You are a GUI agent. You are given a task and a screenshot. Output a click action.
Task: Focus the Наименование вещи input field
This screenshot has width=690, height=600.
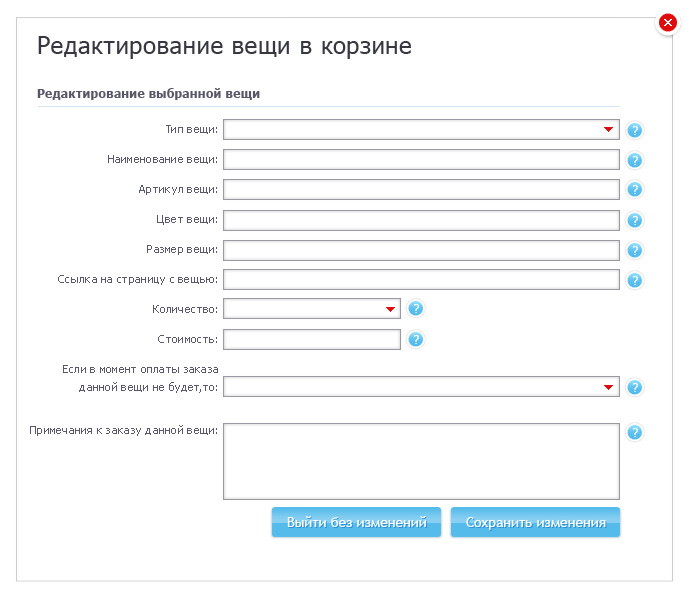point(421,160)
